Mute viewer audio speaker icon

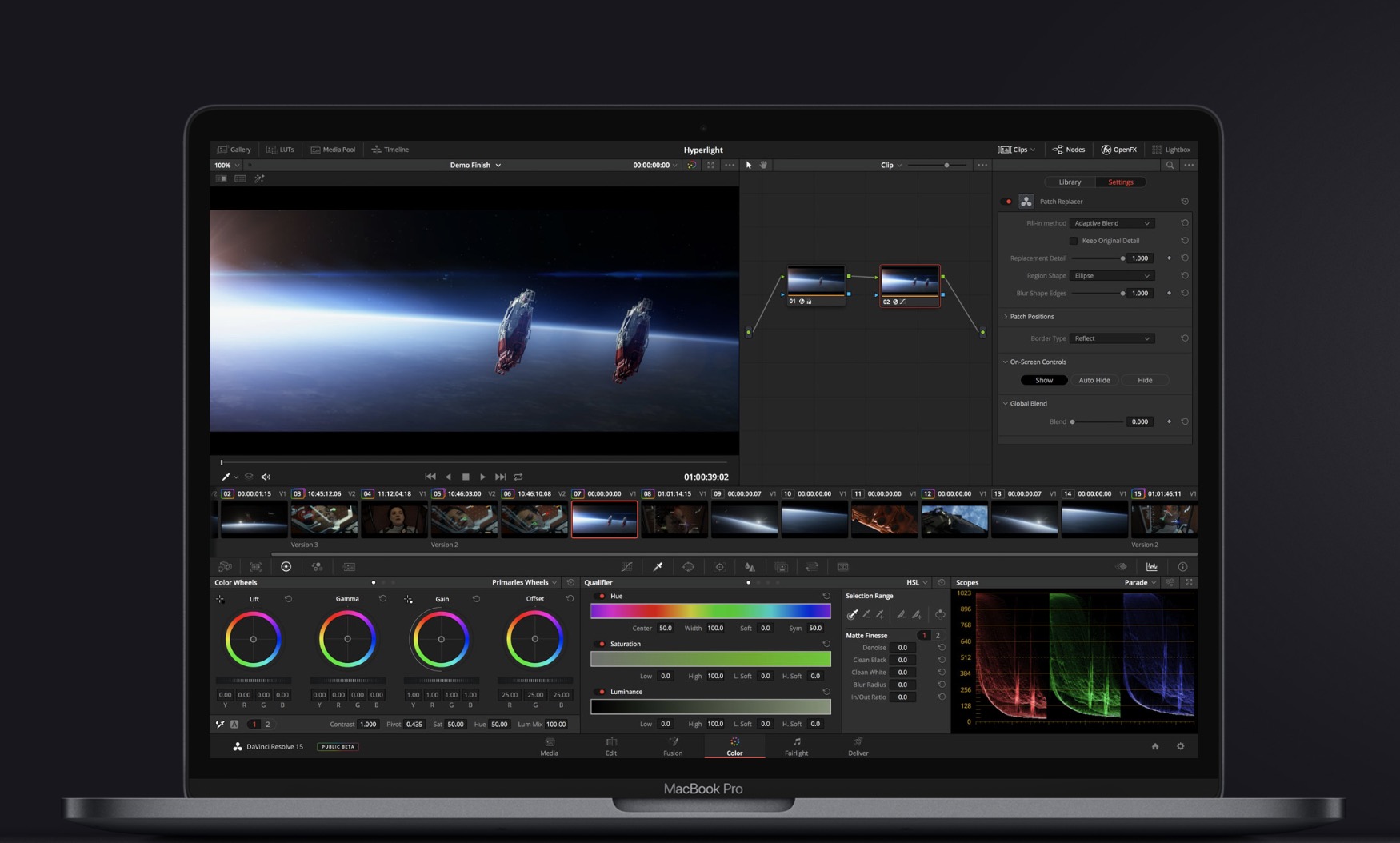point(266,477)
